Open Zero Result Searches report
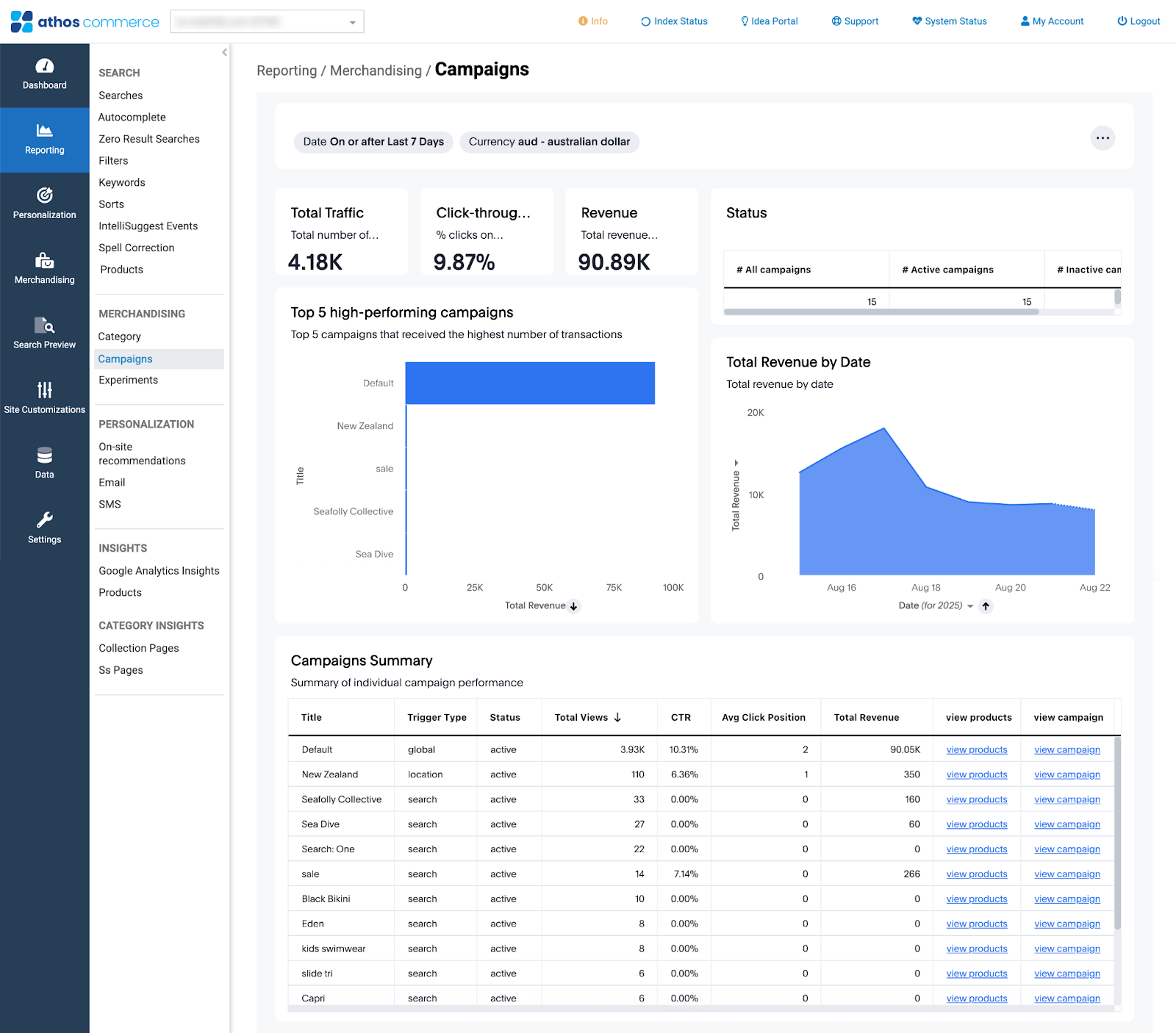 point(149,139)
